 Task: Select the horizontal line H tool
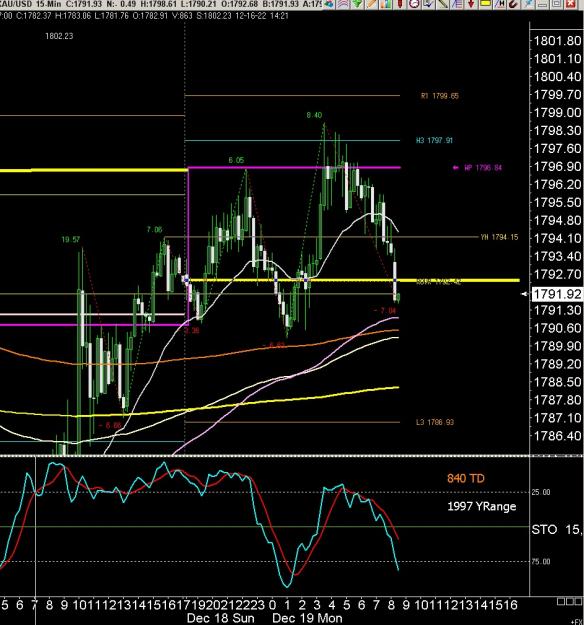[x=499, y=4]
